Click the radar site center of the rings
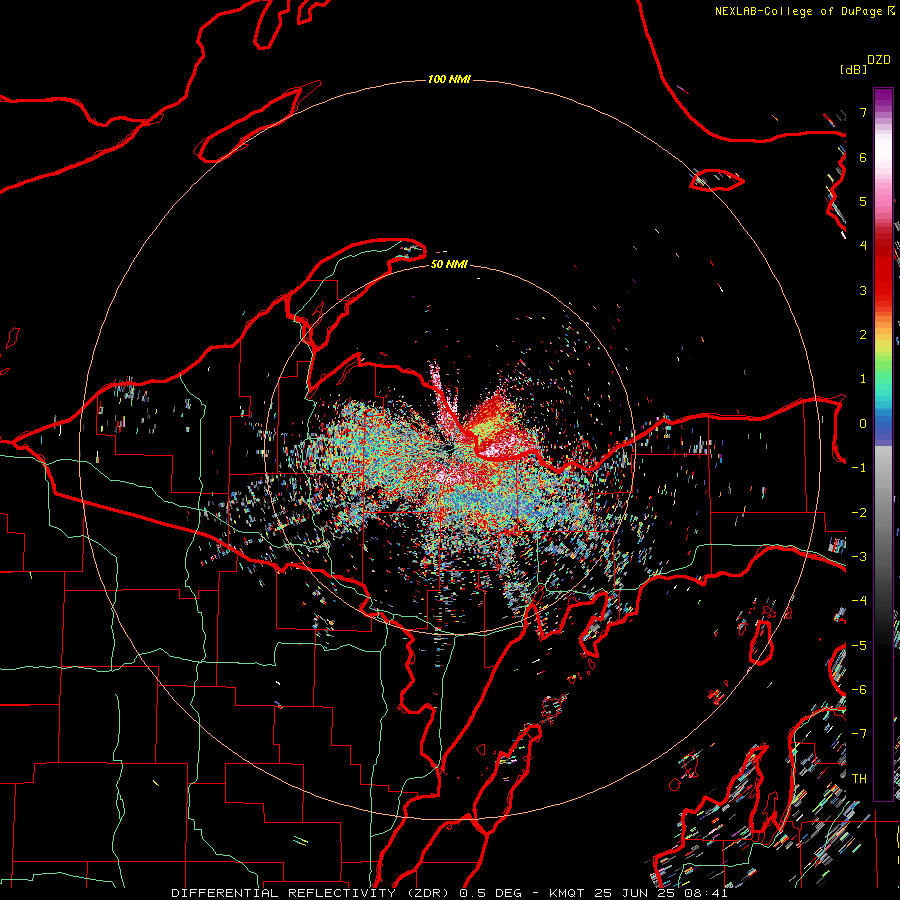Image resolution: width=900 pixels, height=900 pixels. point(449,450)
